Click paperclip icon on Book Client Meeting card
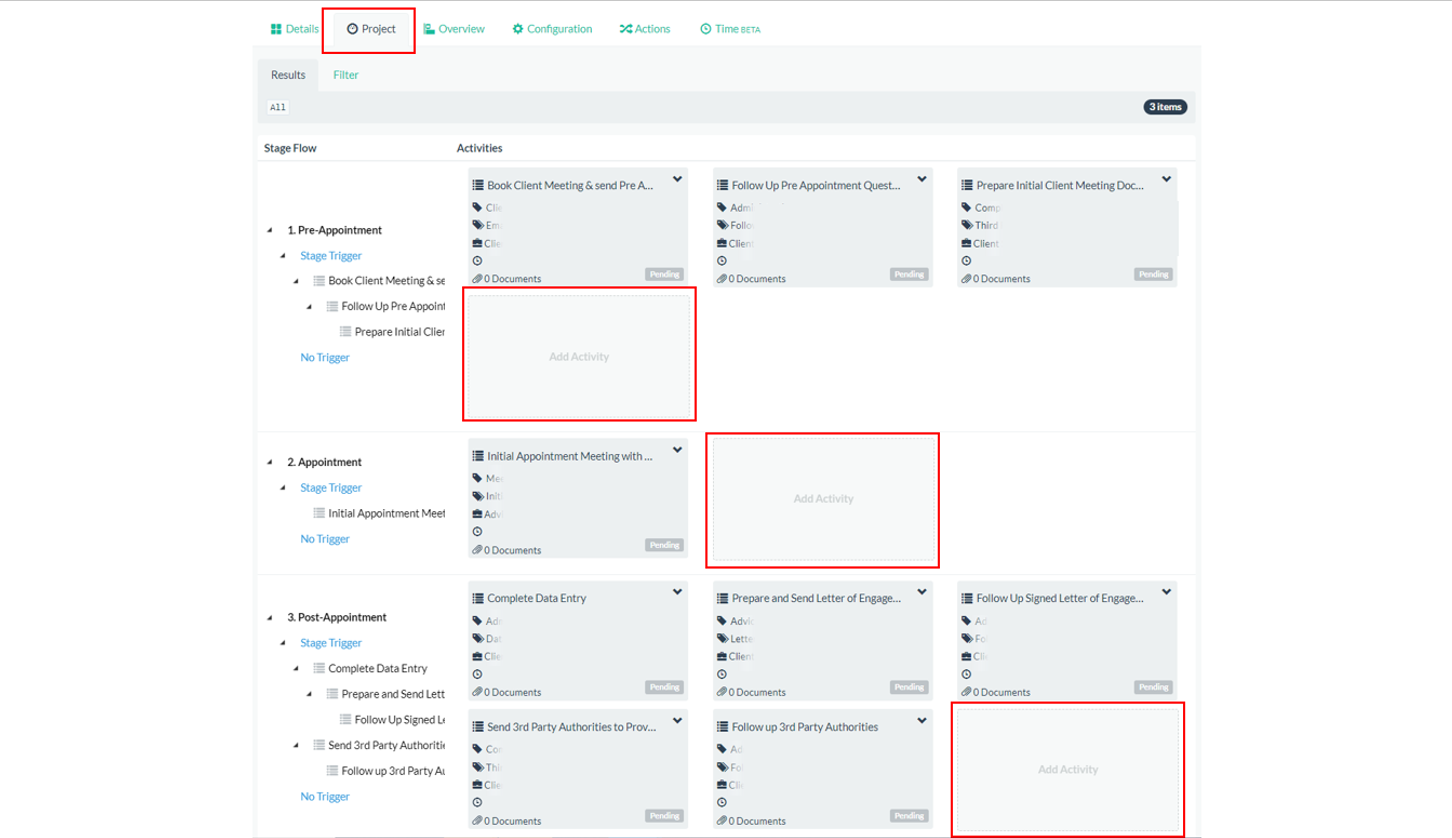 coord(477,279)
